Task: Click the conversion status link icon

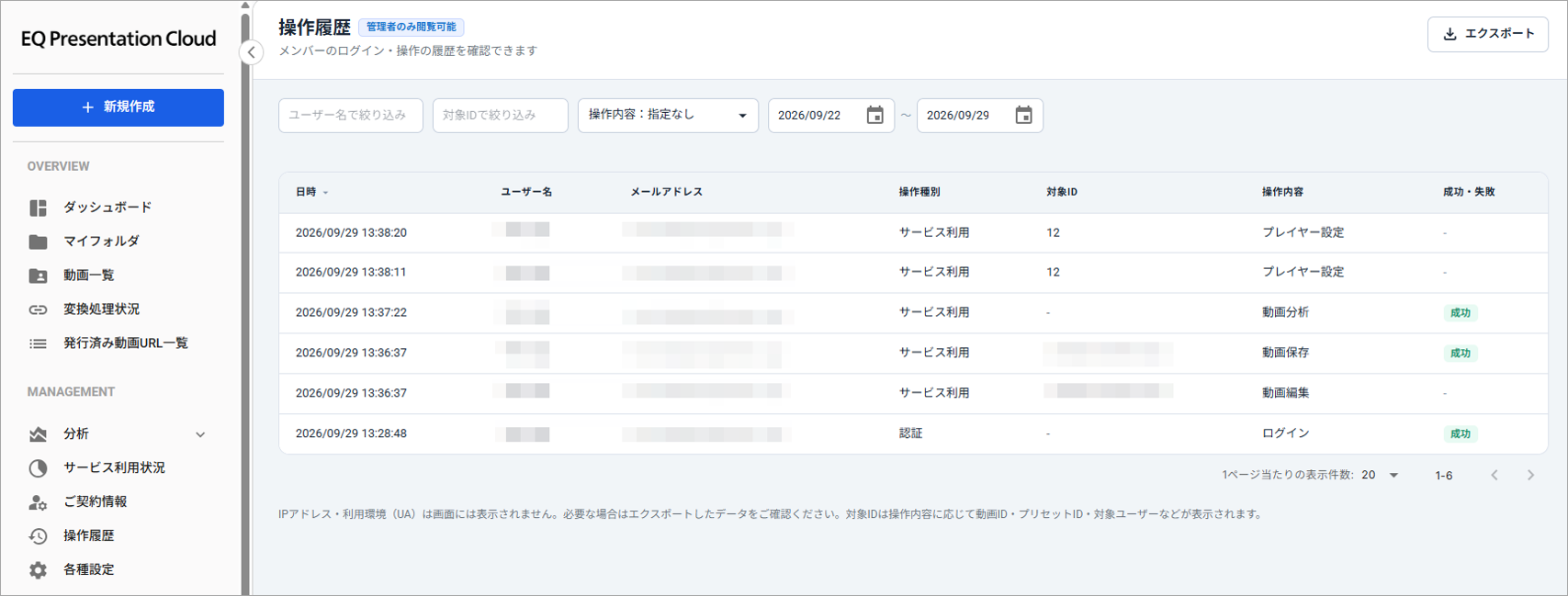Action: [x=38, y=309]
